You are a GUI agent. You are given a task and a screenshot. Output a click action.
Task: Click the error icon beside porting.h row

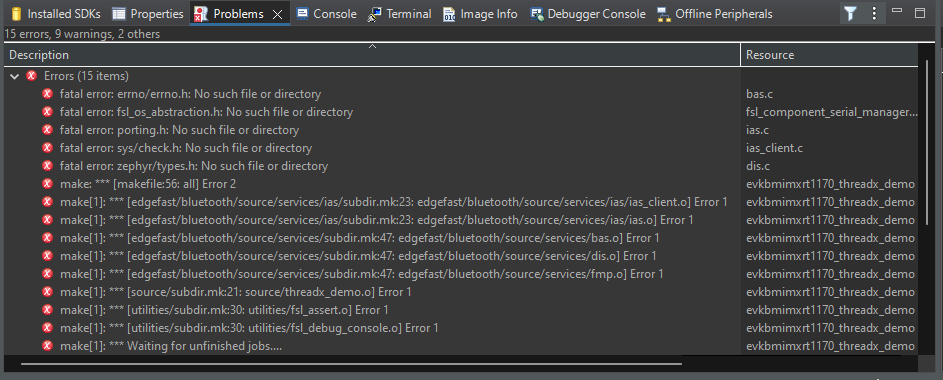coord(48,130)
